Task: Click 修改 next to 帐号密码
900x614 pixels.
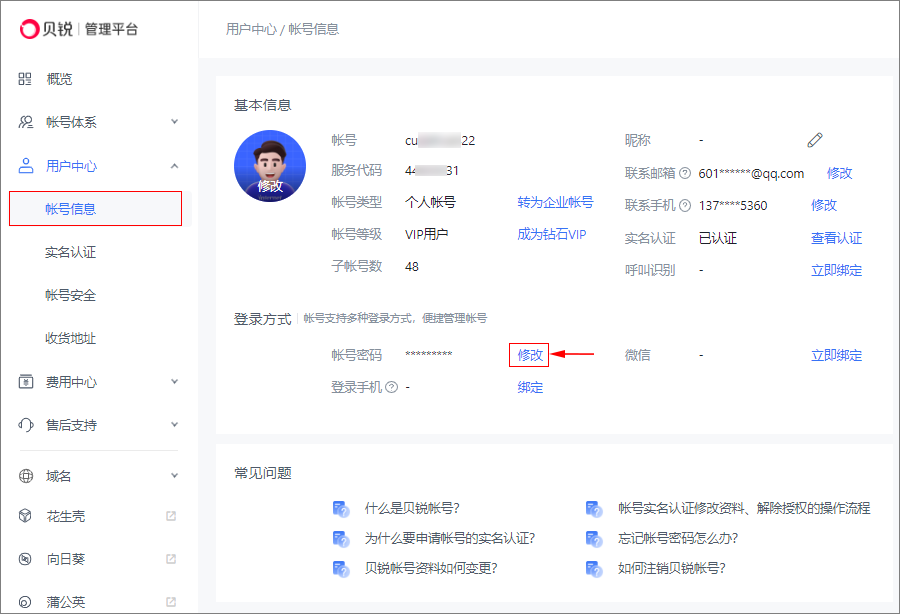Action: coord(530,355)
